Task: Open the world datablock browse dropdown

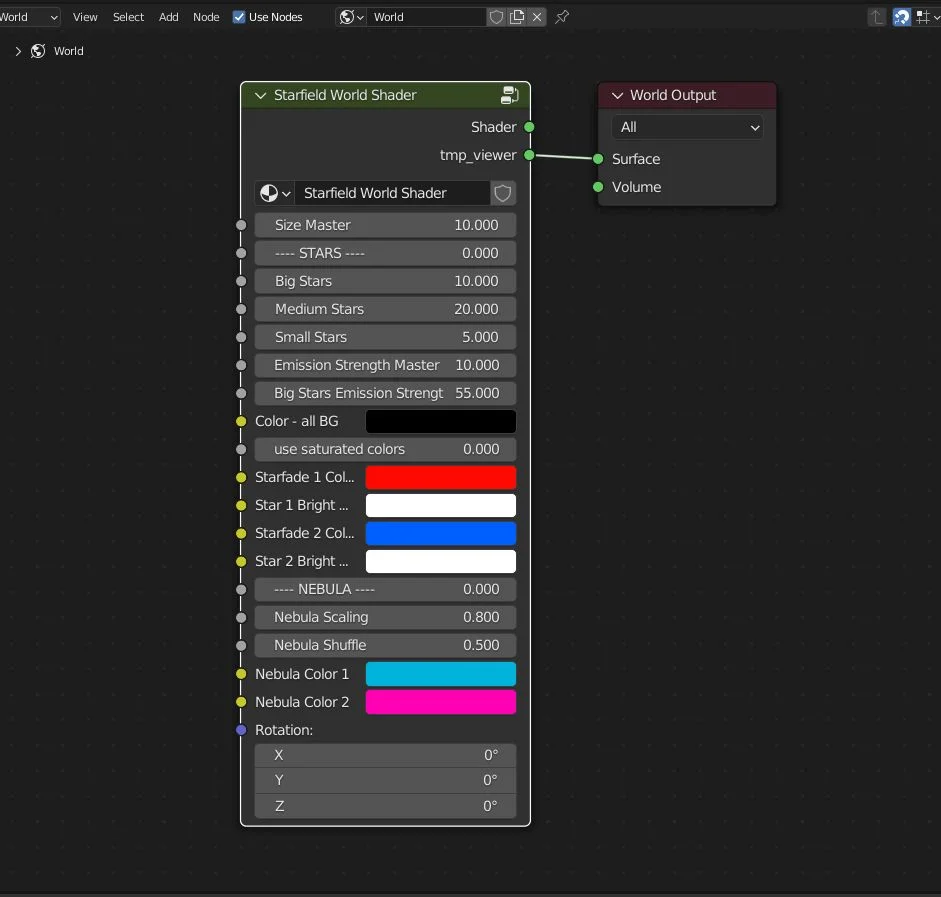Action: click(351, 17)
